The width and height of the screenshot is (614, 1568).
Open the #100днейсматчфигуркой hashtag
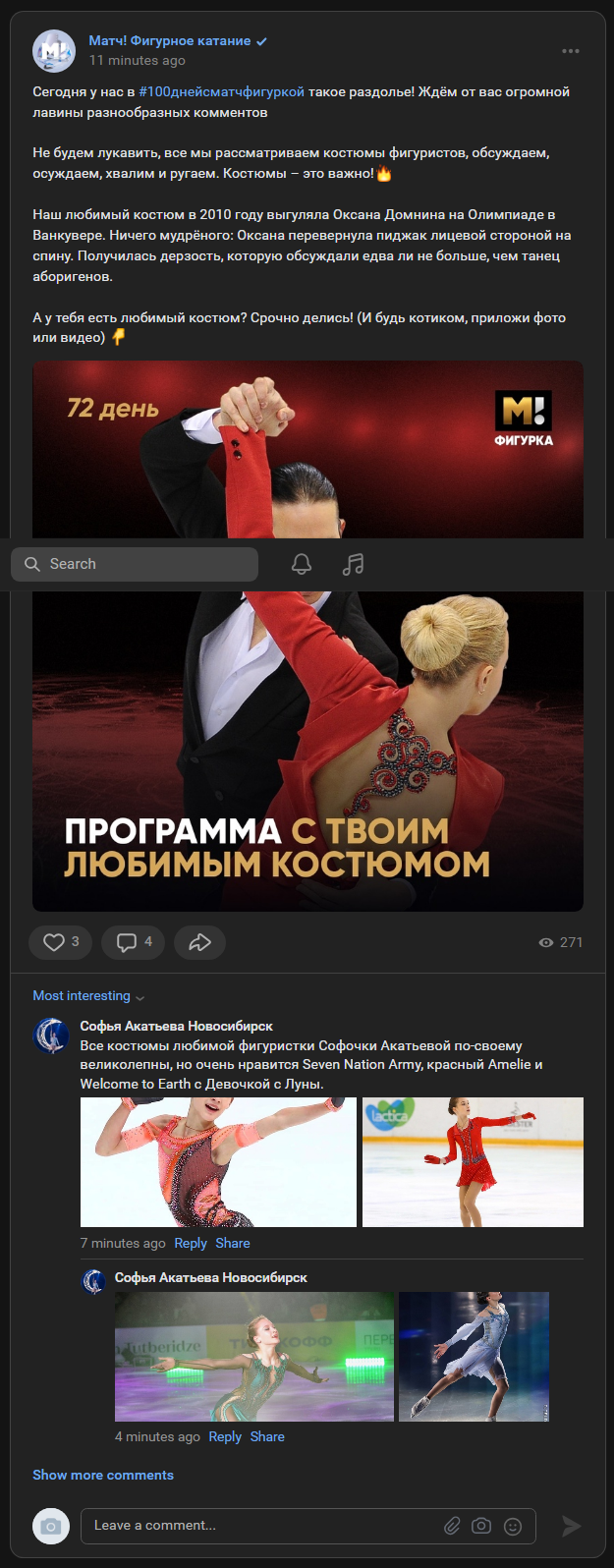click(221, 91)
